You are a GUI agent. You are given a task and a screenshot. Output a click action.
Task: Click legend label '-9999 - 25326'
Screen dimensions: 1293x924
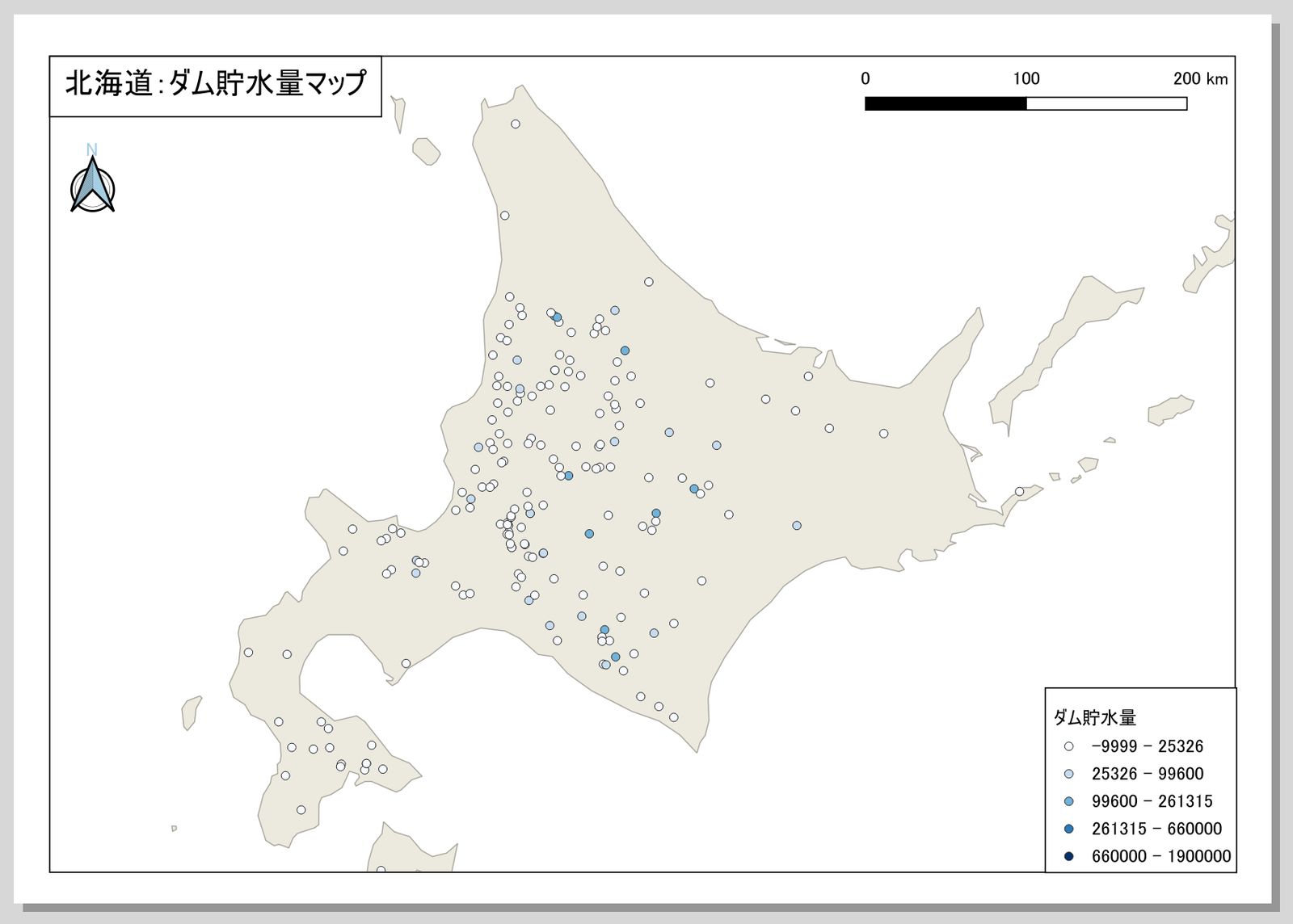[1148, 746]
